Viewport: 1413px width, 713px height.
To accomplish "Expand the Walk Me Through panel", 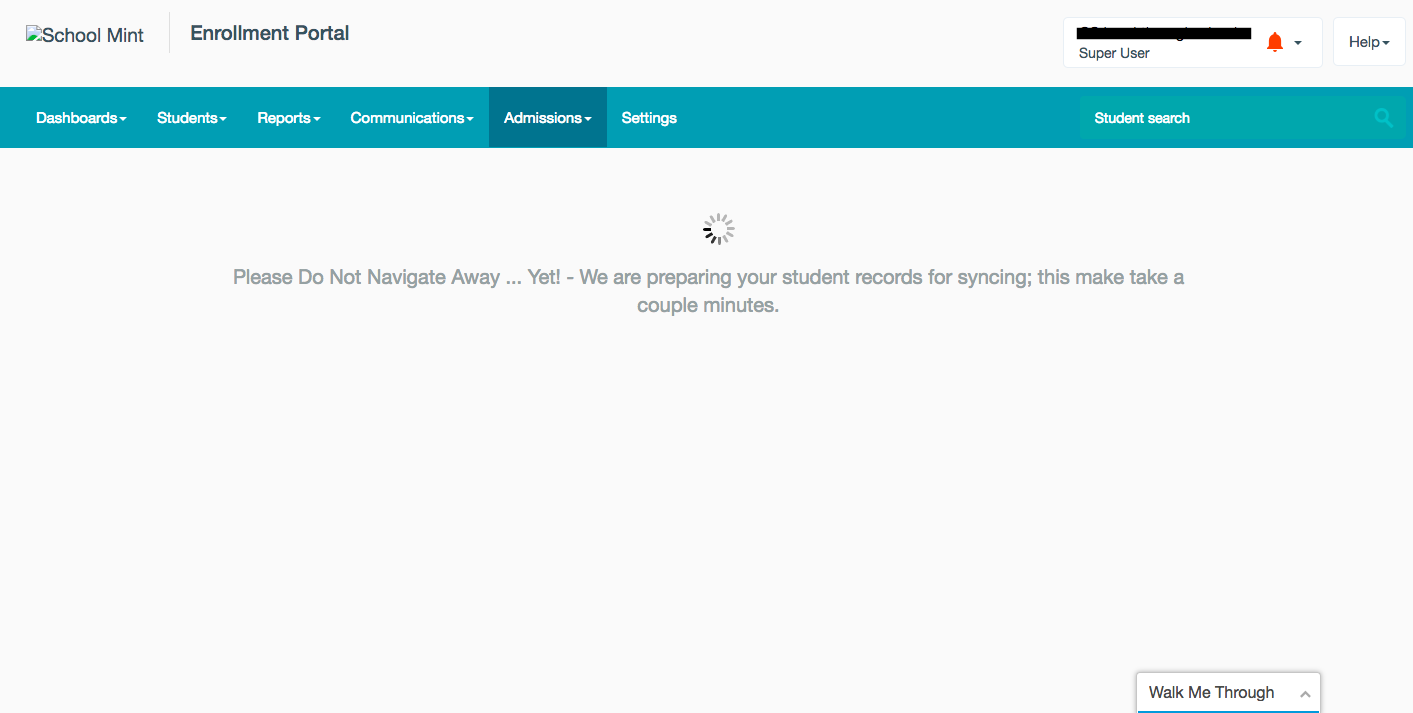I will point(1228,692).
